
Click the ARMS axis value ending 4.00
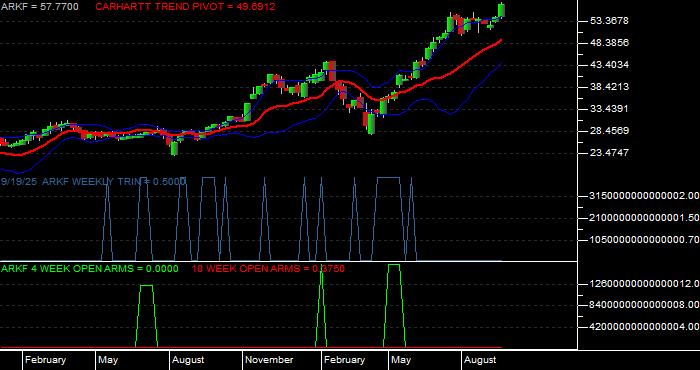pyautogui.click(x=644, y=327)
